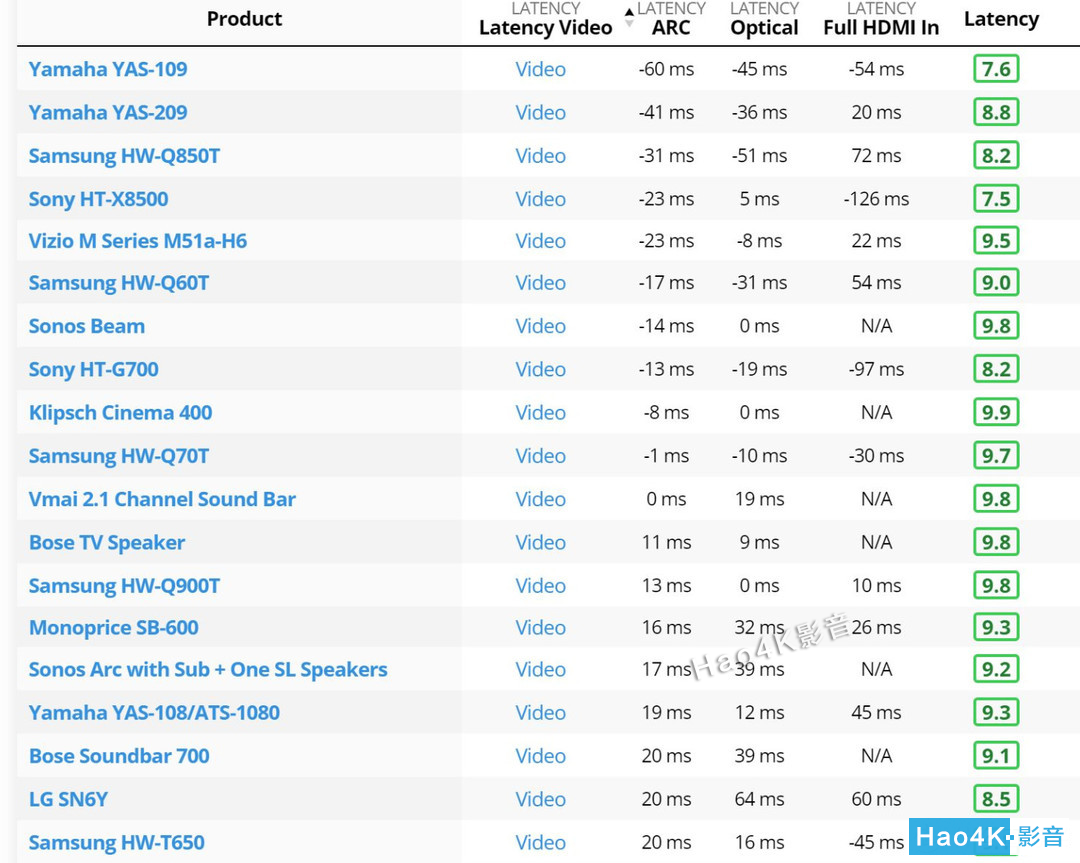Open Sonos Beam product link

(87, 326)
